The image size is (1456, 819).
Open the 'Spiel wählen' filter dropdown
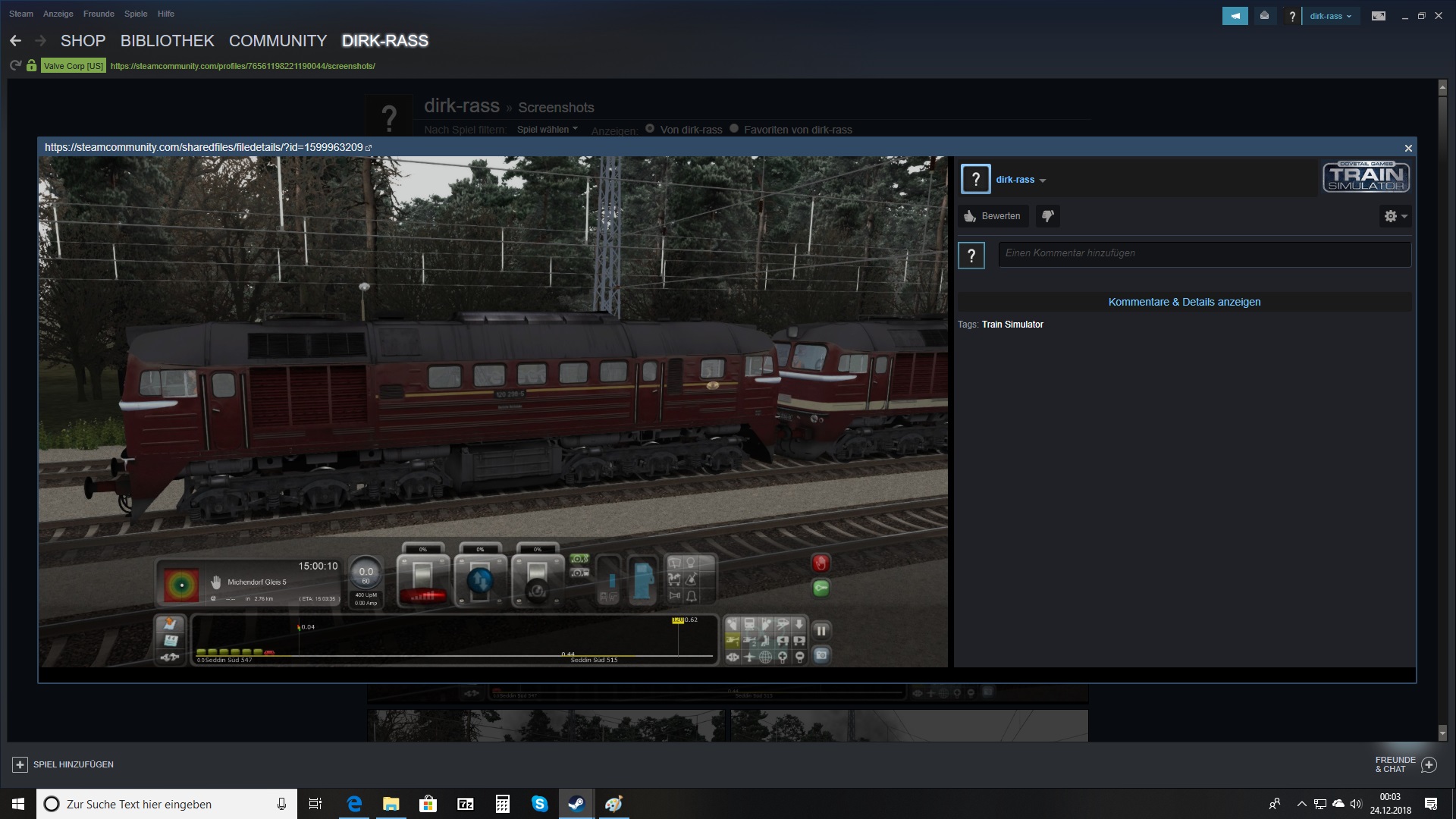coord(547,130)
